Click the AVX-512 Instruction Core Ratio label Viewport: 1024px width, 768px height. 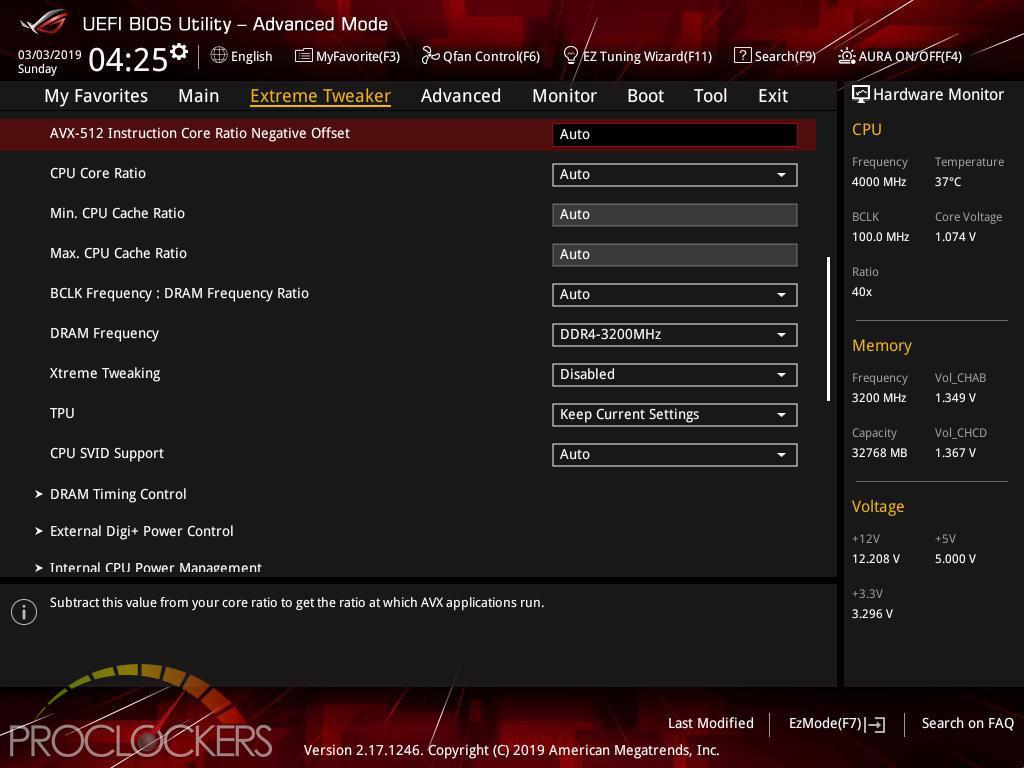click(200, 133)
